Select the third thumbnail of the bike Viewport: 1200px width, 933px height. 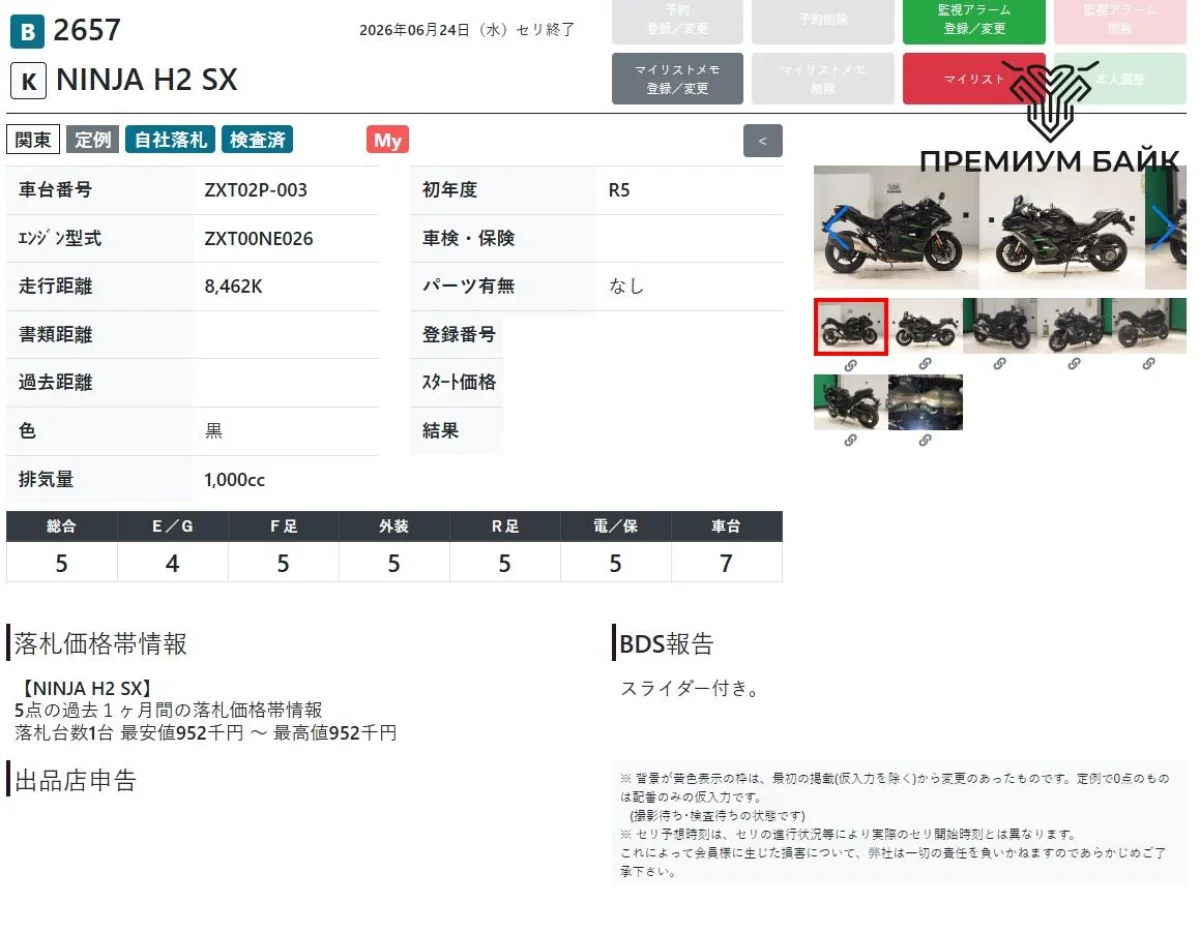click(1000, 326)
